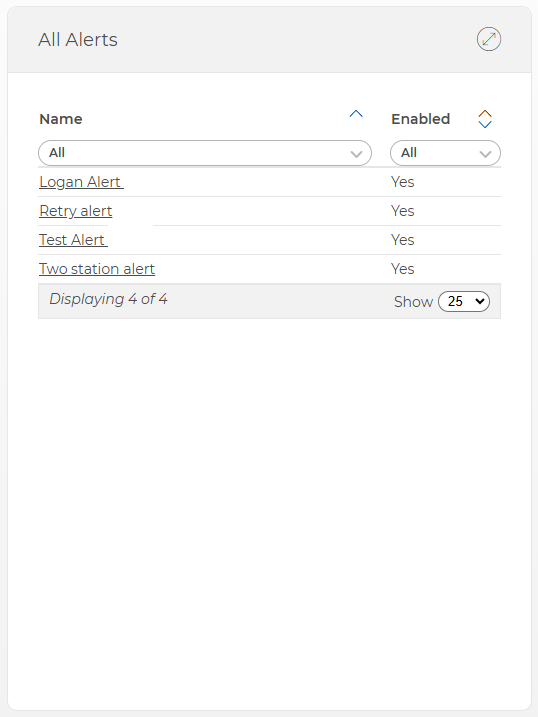
Task: Select the Yes value for Retry alert
Action: pos(403,211)
